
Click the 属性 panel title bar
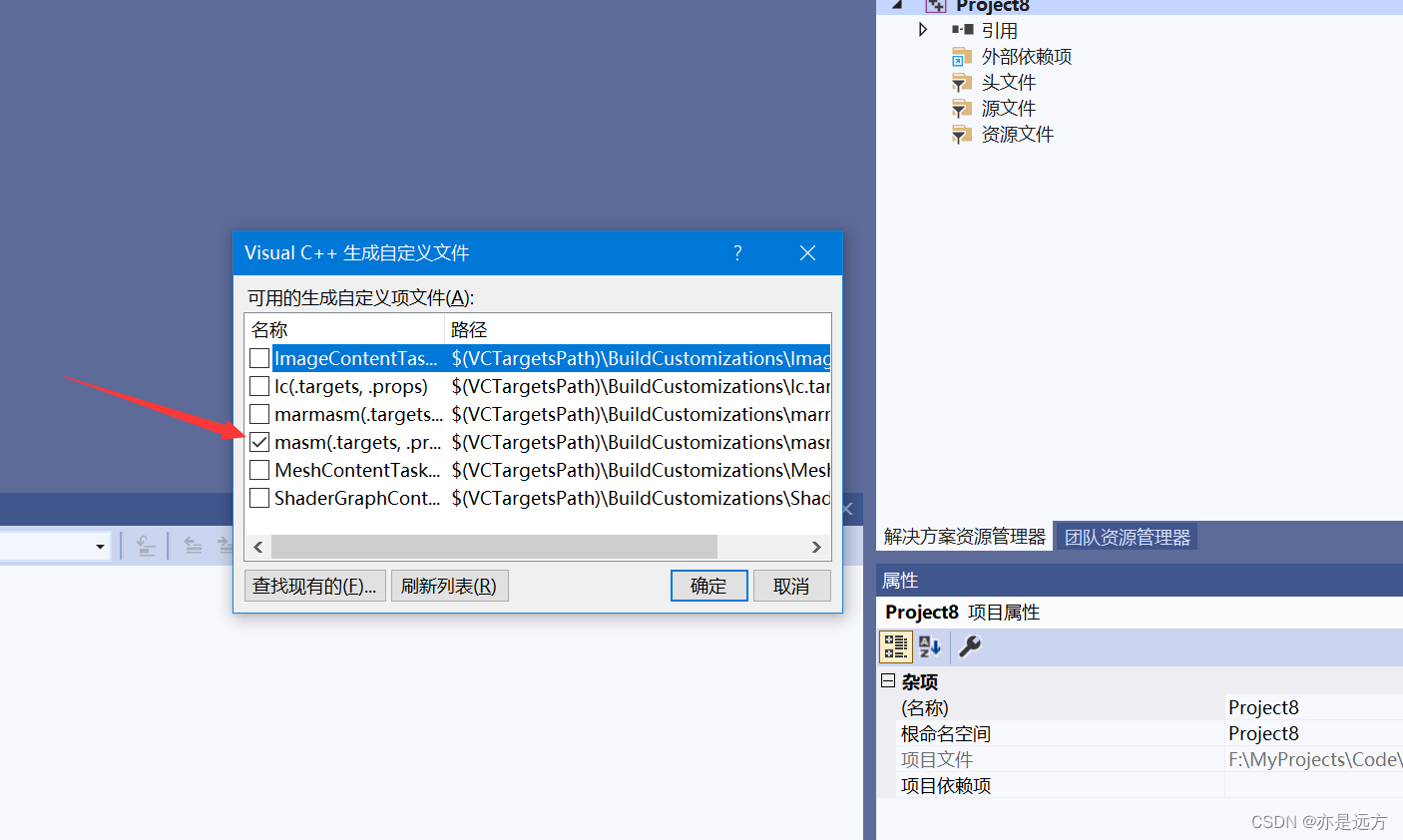1140,580
